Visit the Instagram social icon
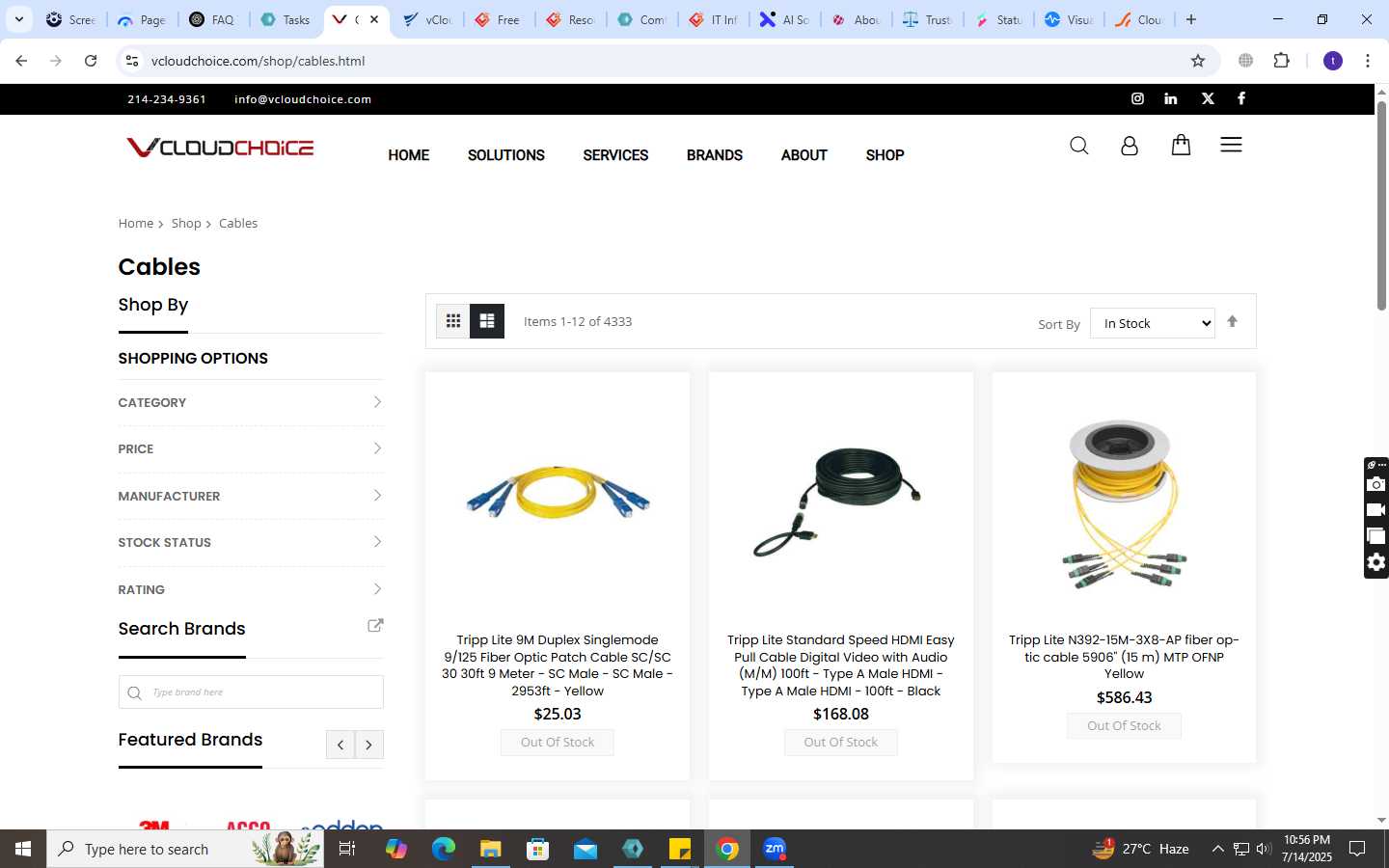 pyautogui.click(x=1137, y=98)
